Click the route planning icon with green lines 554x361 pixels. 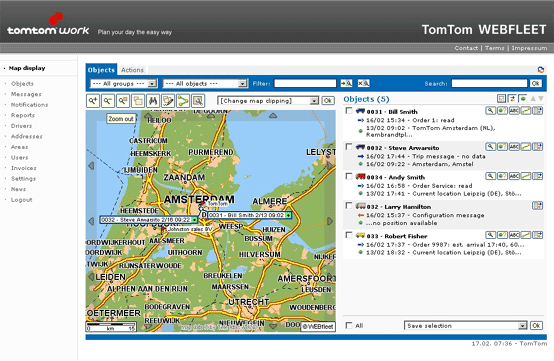pos(183,101)
